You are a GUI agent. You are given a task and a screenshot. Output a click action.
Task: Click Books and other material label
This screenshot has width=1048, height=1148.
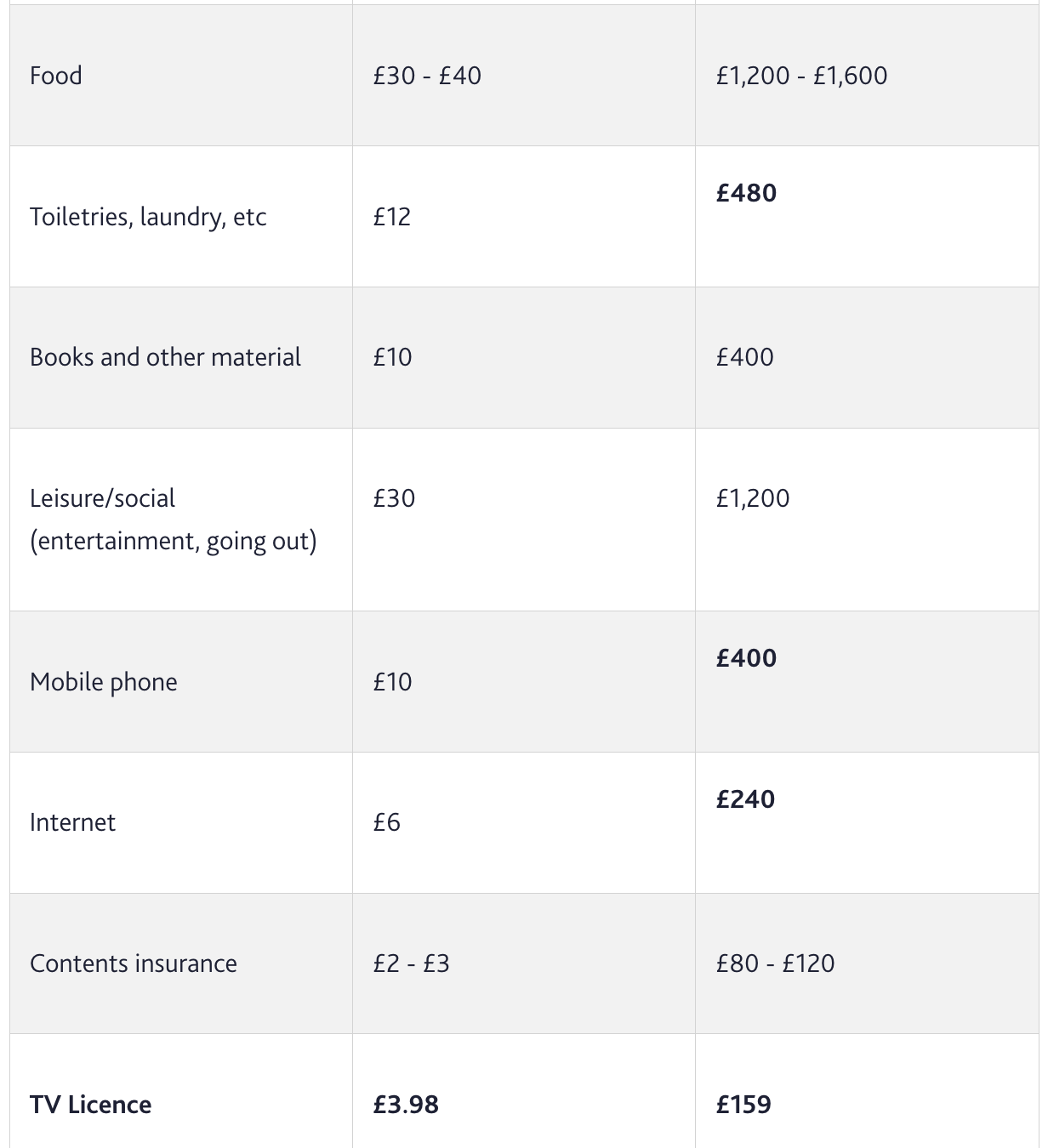(x=165, y=357)
